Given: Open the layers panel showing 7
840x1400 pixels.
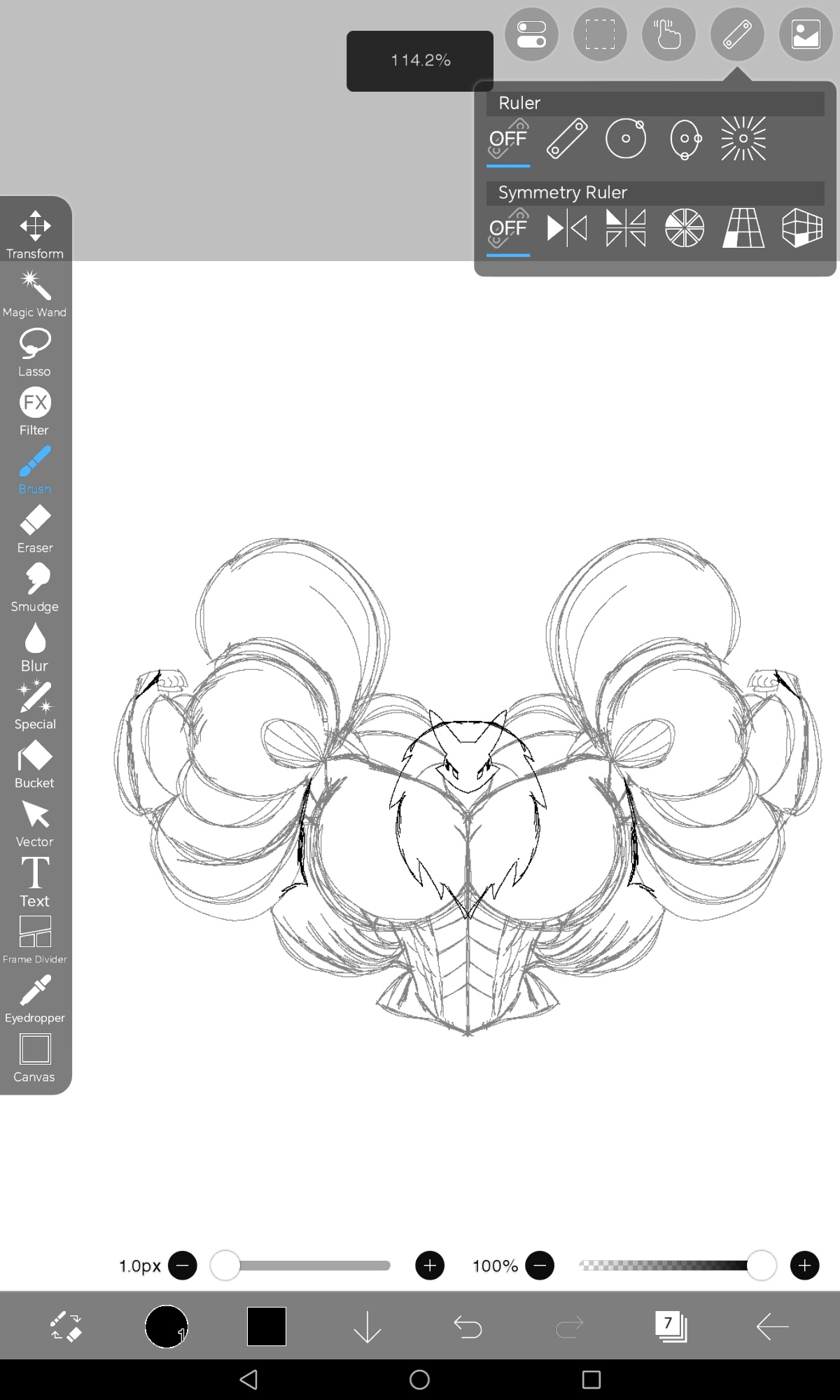Looking at the screenshot, I should click(671, 1326).
